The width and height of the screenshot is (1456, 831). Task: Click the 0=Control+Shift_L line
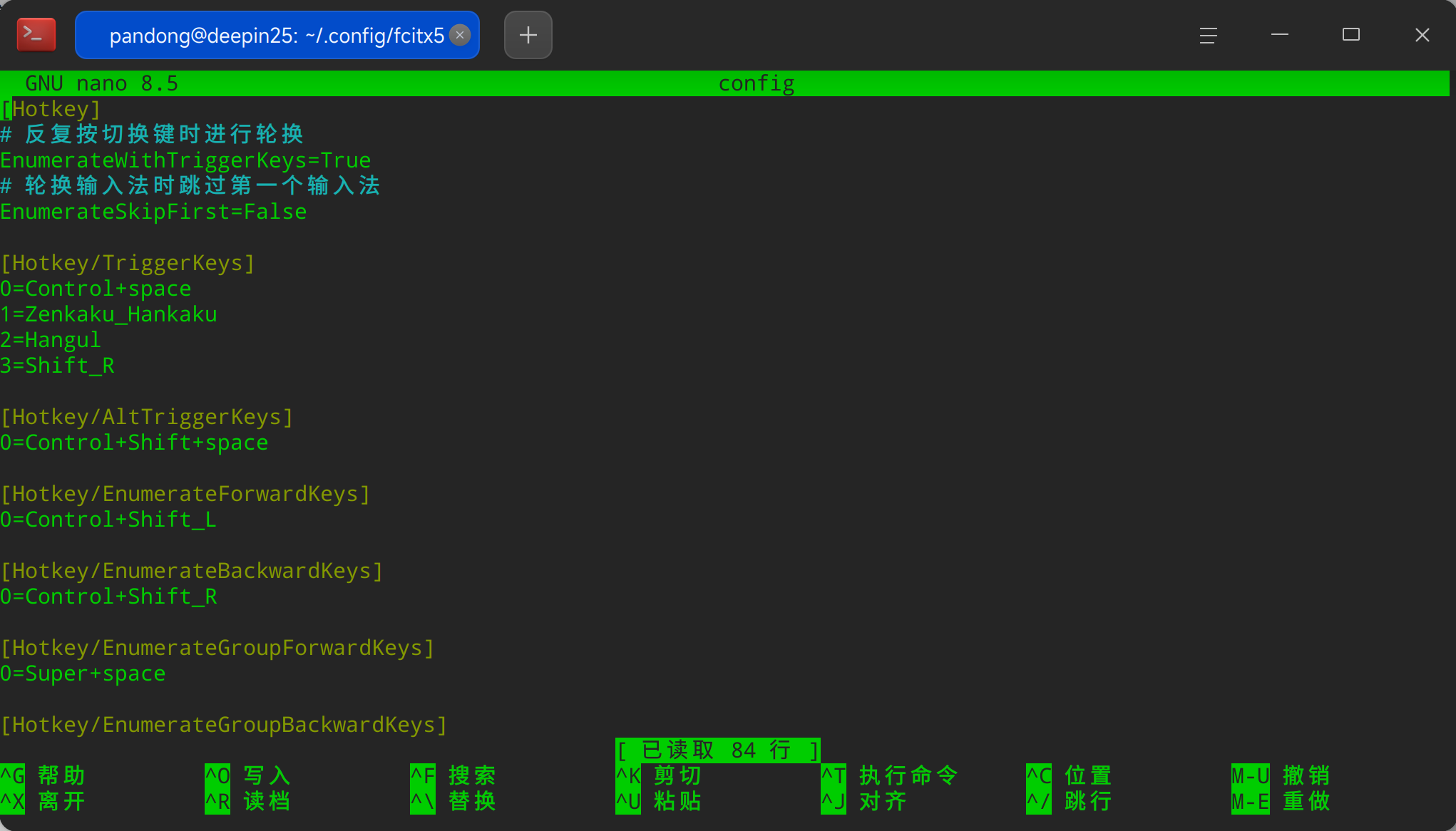[108, 520]
